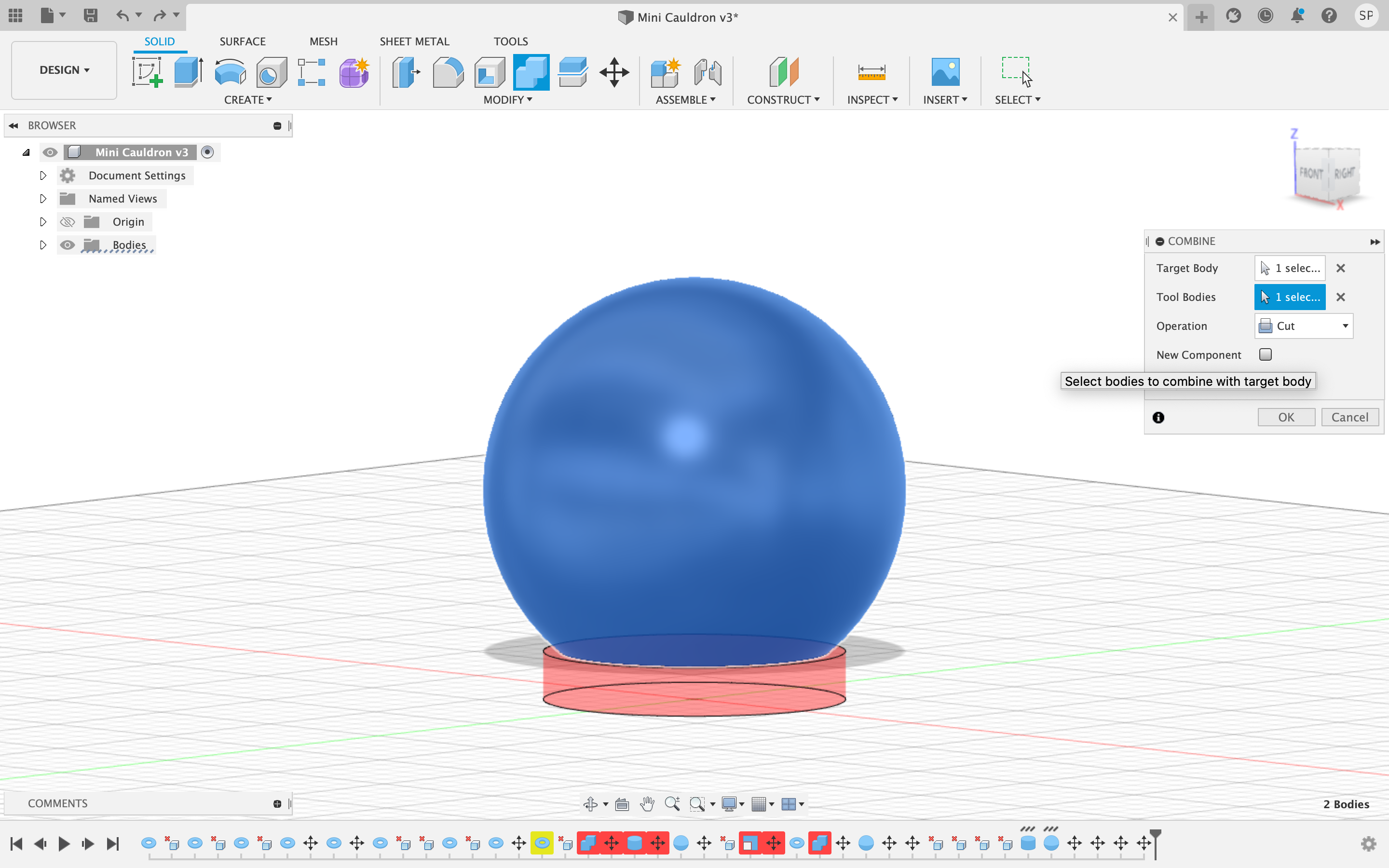Open the Move/Copy tool
The image size is (1389, 868).
[614, 73]
